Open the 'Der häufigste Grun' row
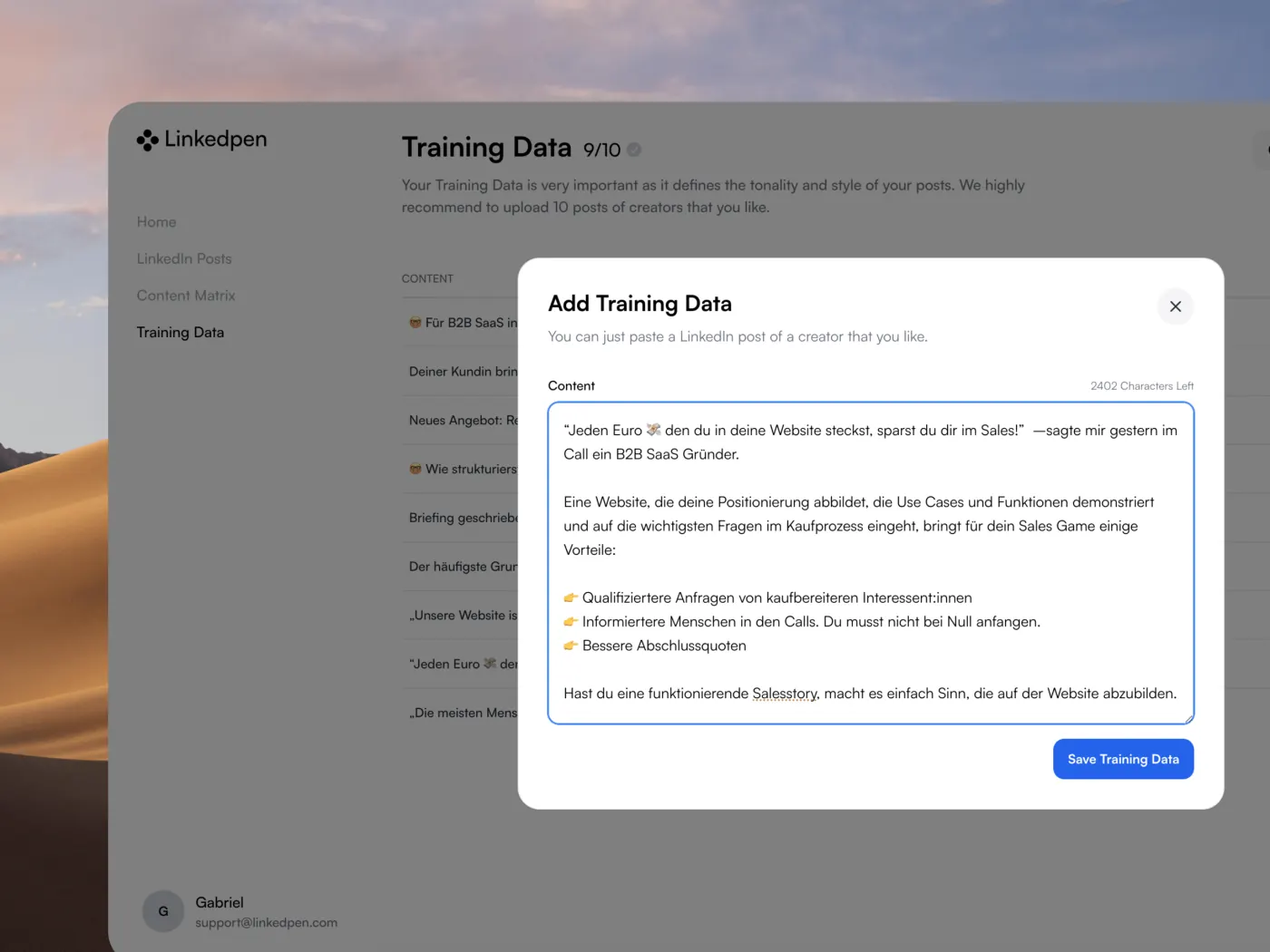 click(x=460, y=567)
